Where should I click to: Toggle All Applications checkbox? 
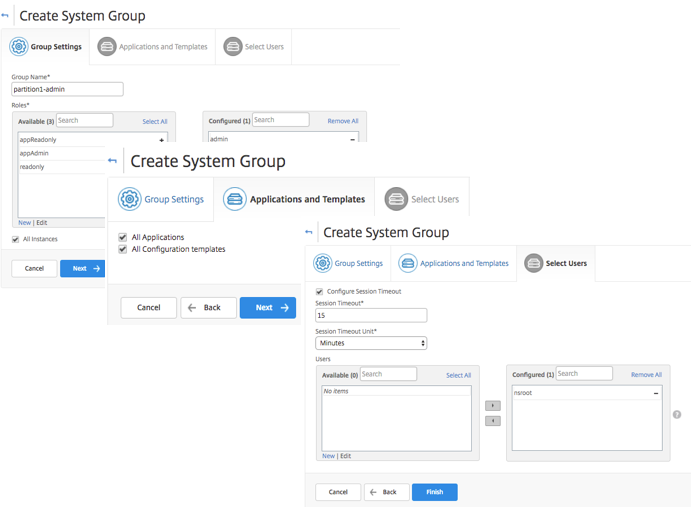(x=123, y=237)
